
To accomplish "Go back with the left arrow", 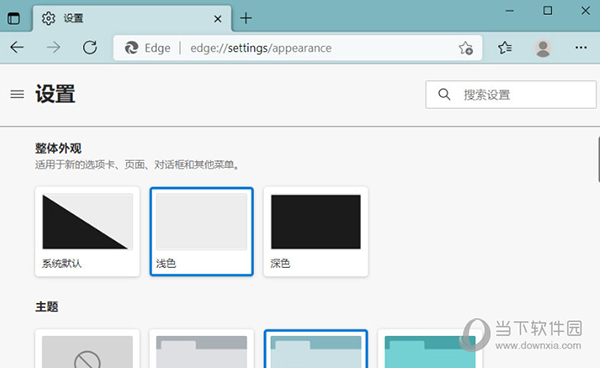I will pos(17,48).
